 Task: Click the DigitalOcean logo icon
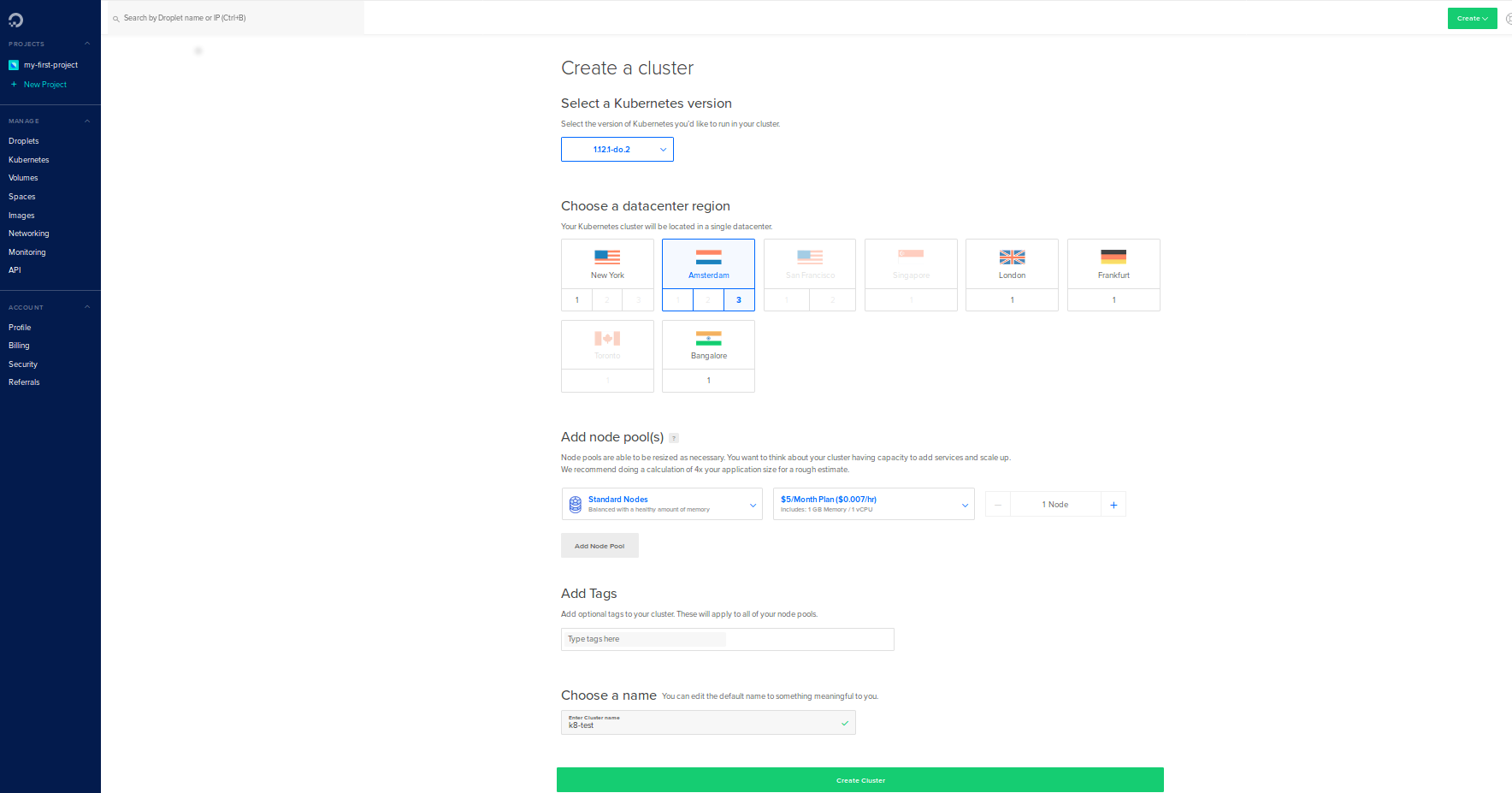click(x=15, y=20)
